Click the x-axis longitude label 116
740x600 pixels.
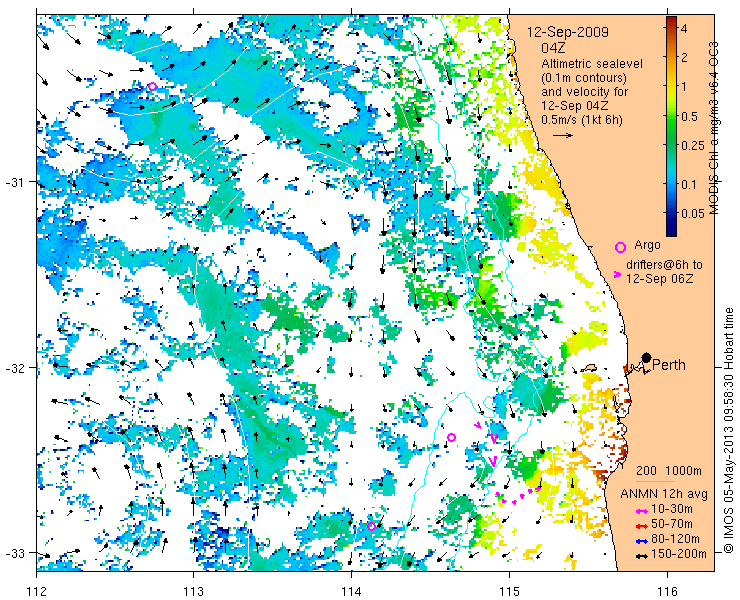pos(667,591)
